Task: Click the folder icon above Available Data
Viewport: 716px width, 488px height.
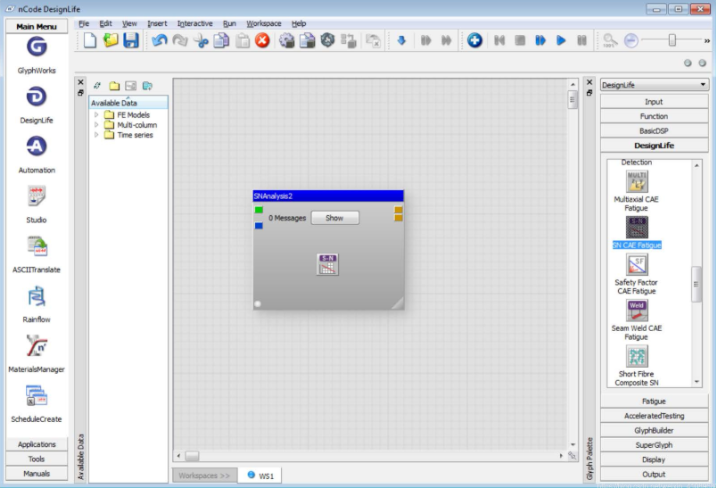Action: pos(114,86)
